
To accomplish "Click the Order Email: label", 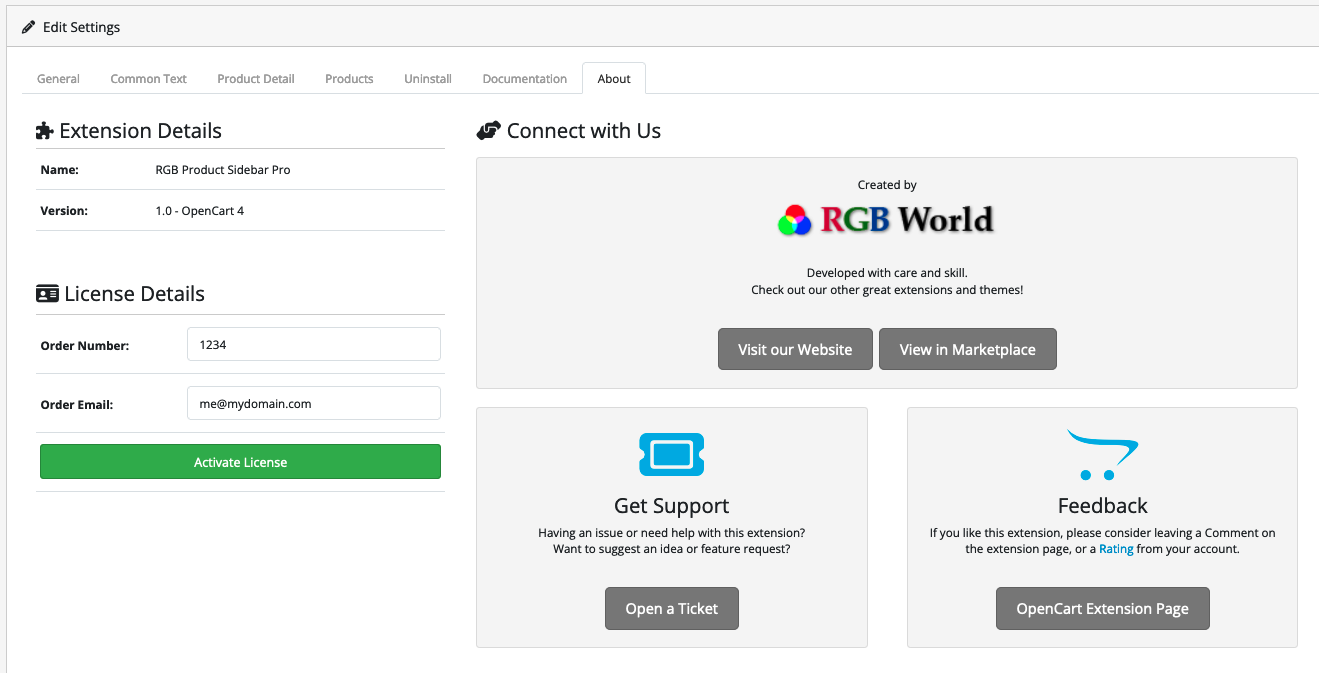I will click(77, 405).
